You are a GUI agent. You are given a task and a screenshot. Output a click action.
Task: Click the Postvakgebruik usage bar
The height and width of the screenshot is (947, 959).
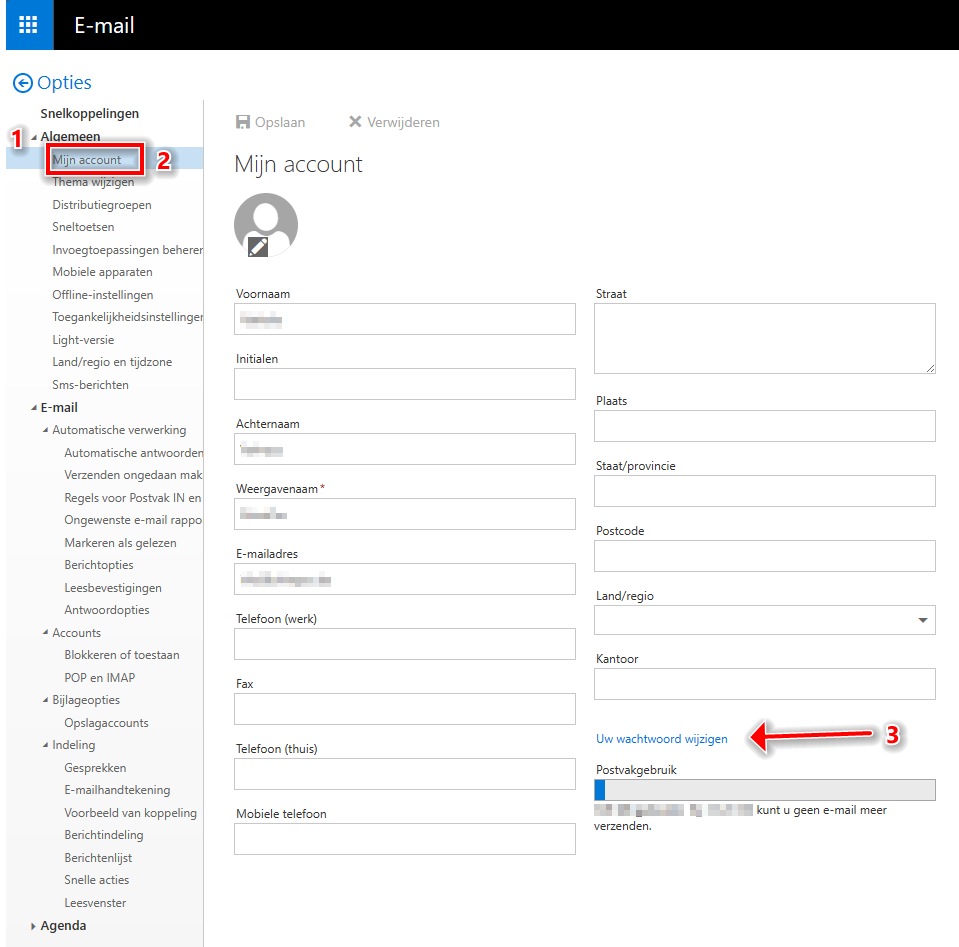(765, 791)
